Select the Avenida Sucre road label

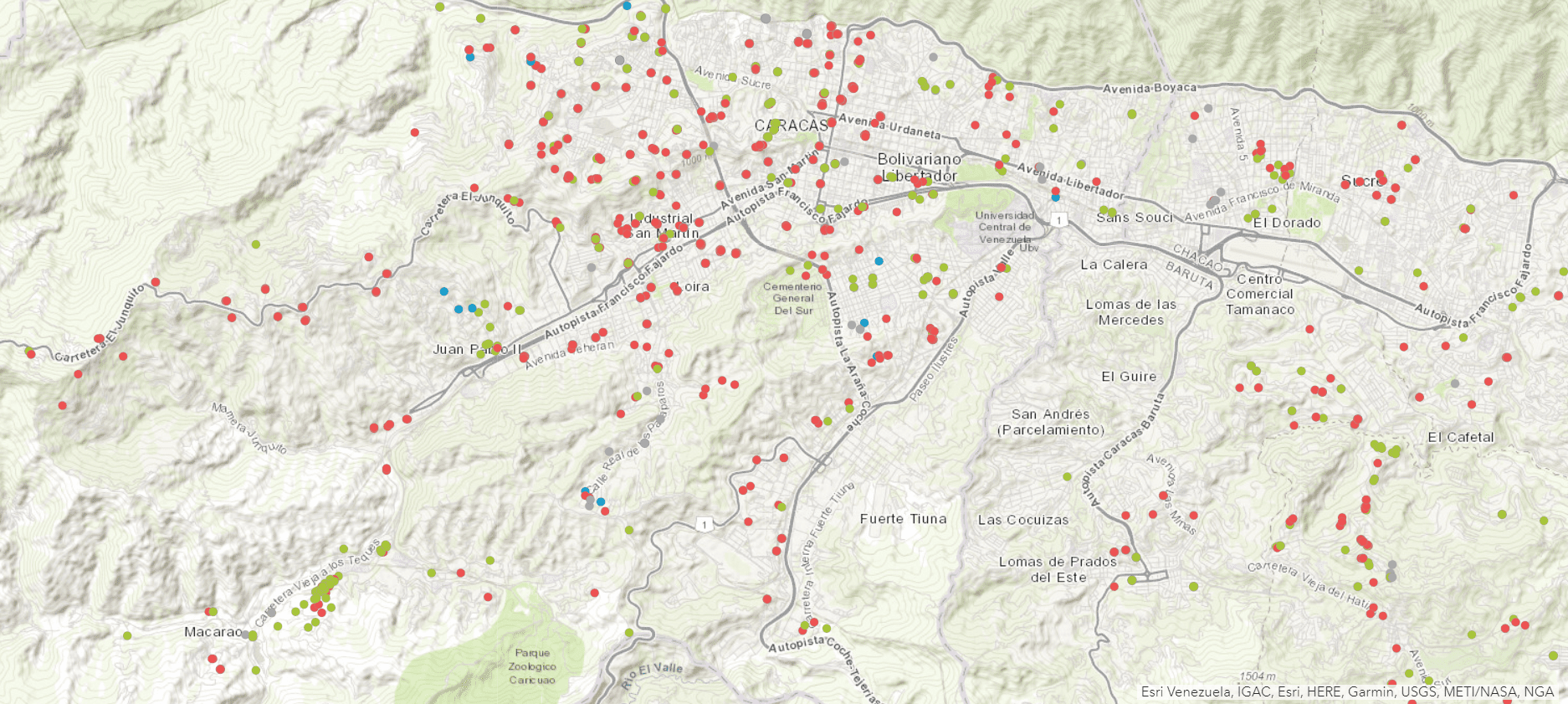click(732, 77)
